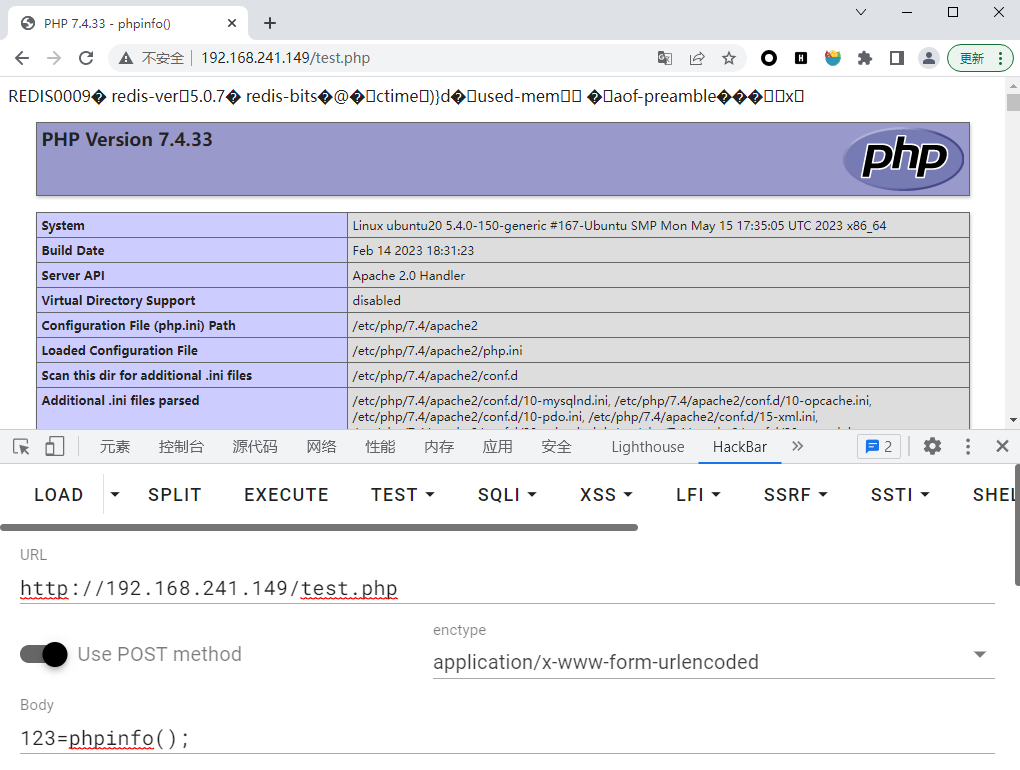Open the XSS dropdown menu
Screen dimensions: 1020x770
(606, 495)
